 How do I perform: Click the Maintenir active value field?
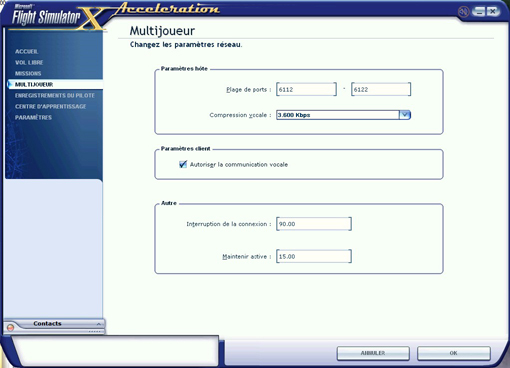[x=314, y=256]
